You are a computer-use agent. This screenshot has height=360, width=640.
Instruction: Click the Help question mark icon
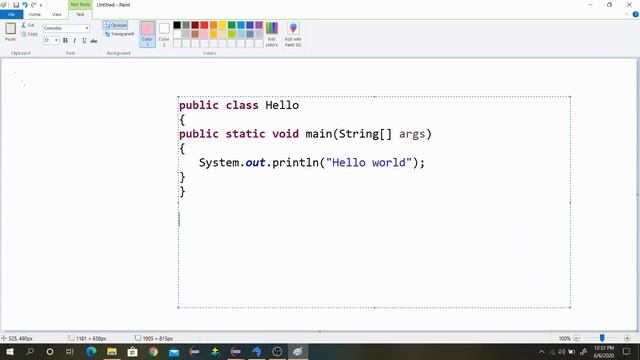tap(636, 14)
